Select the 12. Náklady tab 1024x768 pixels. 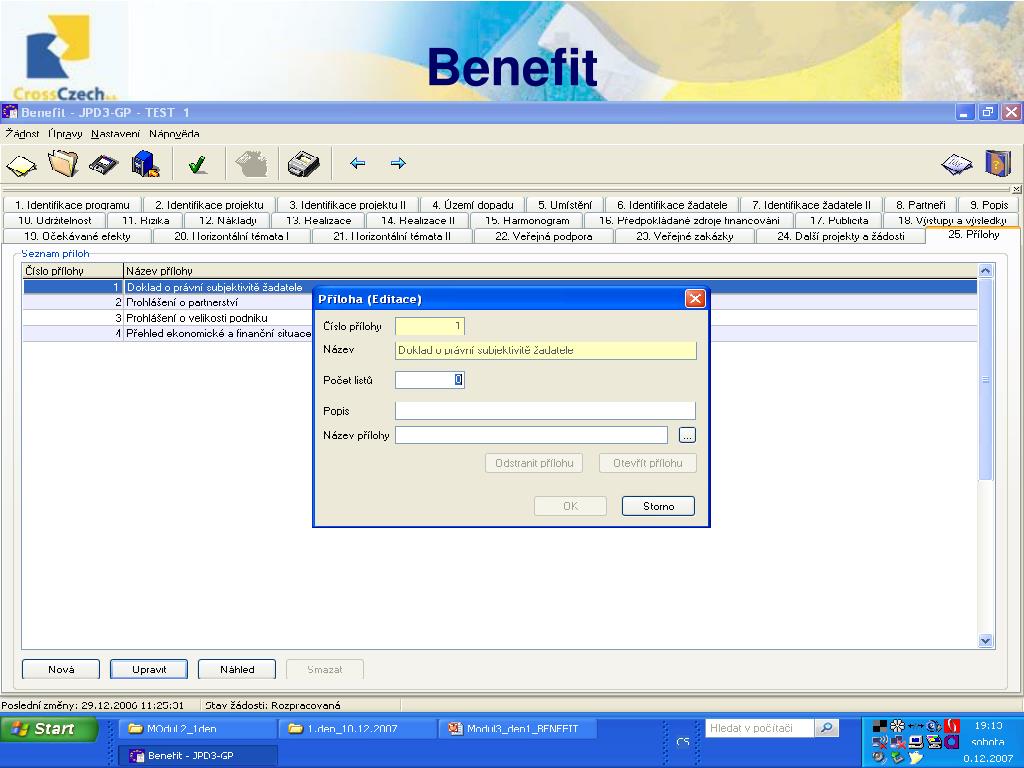coord(227,221)
